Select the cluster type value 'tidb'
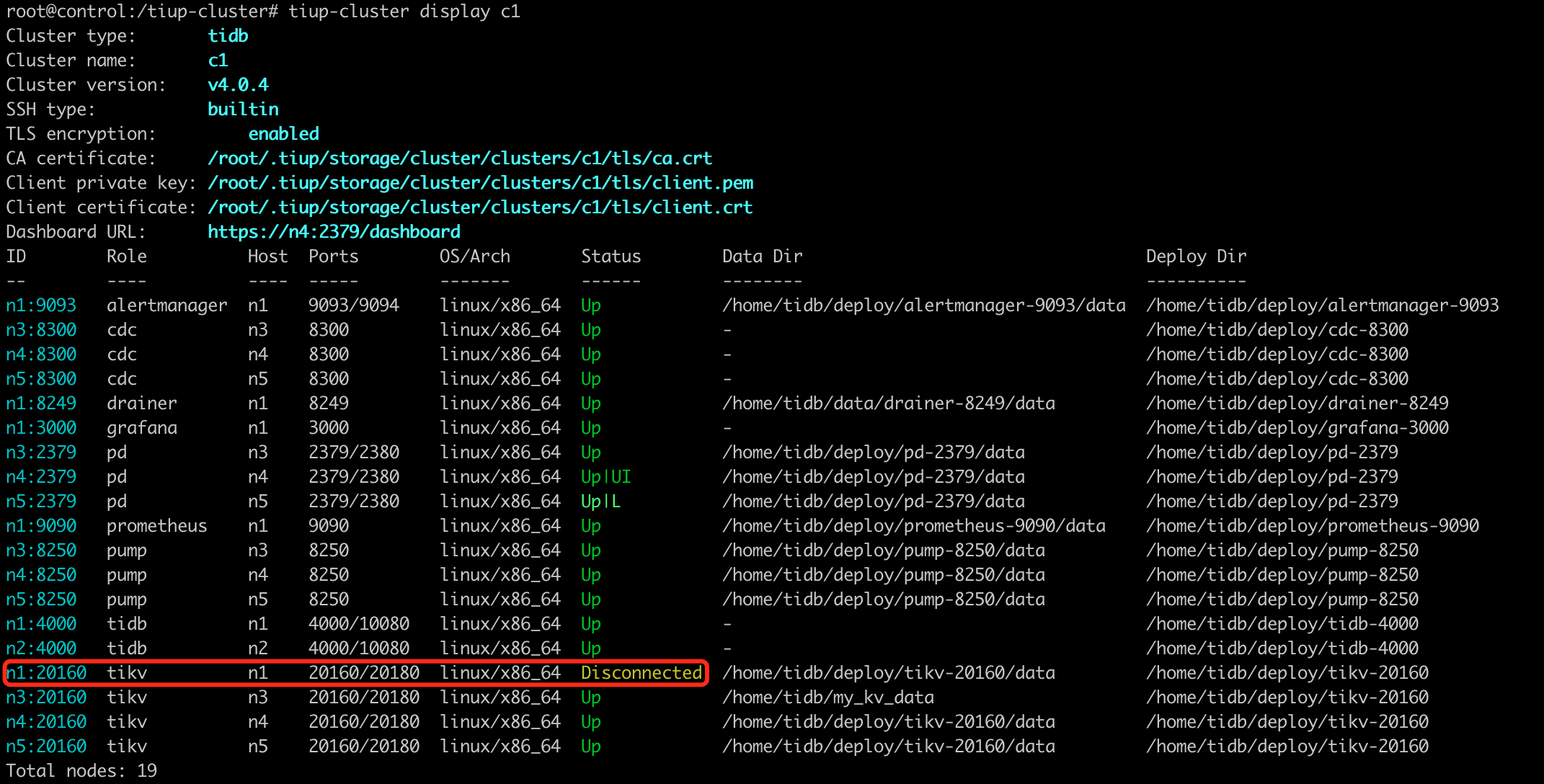1544x784 pixels. pyautogui.click(x=228, y=36)
